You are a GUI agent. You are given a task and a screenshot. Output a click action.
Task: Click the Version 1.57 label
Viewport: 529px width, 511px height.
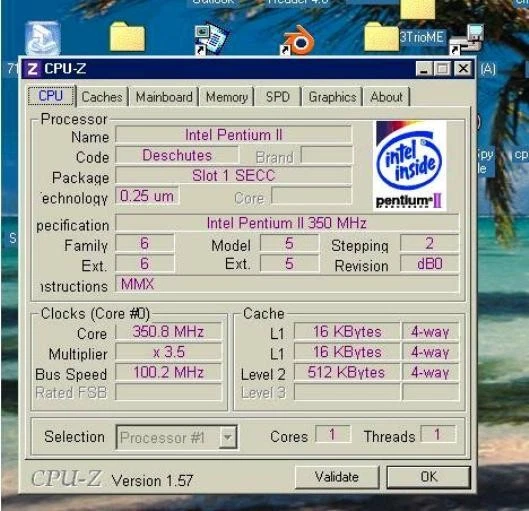[152, 480]
